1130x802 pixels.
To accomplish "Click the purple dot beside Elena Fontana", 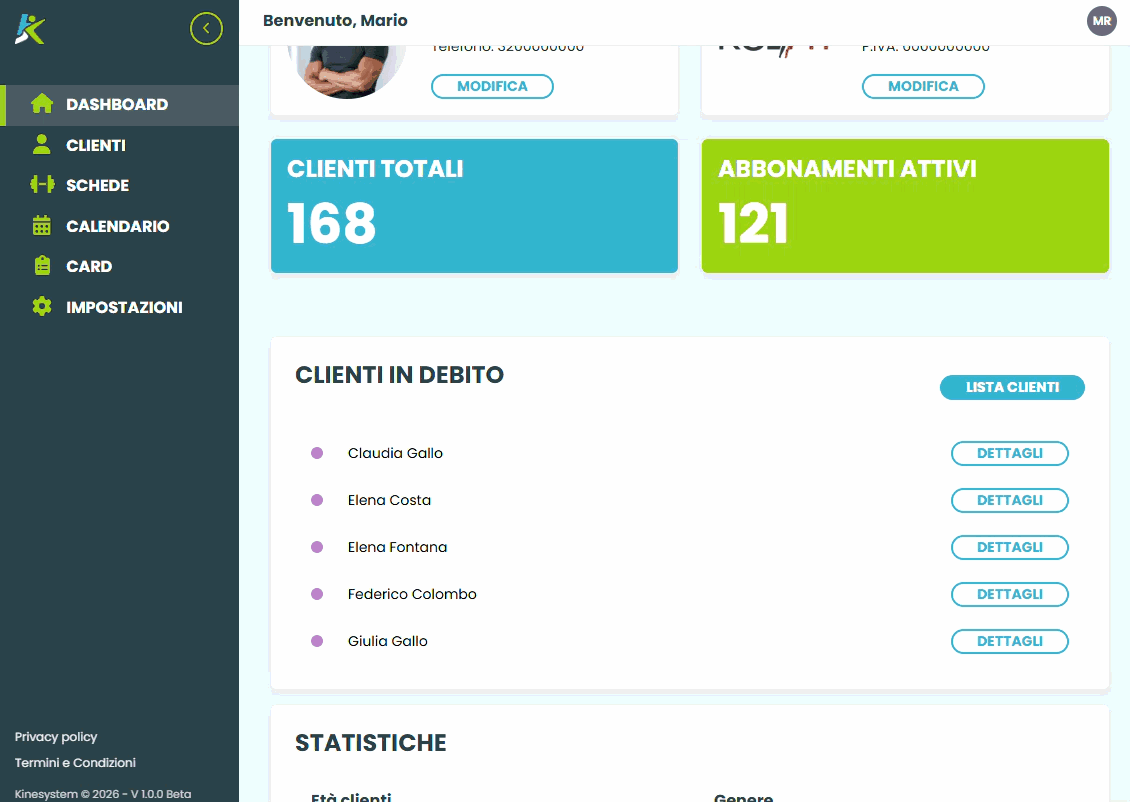I will click(x=317, y=547).
